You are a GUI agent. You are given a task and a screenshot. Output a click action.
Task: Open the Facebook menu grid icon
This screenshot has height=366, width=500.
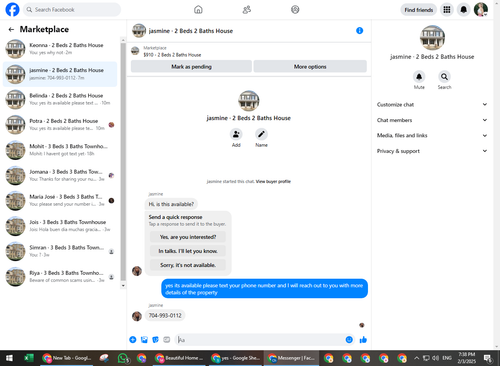click(x=447, y=10)
